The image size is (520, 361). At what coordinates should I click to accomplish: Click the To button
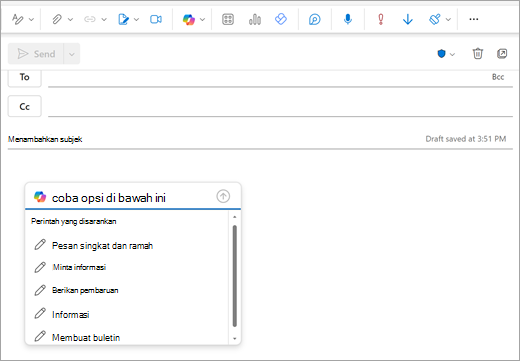click(25, 77)
